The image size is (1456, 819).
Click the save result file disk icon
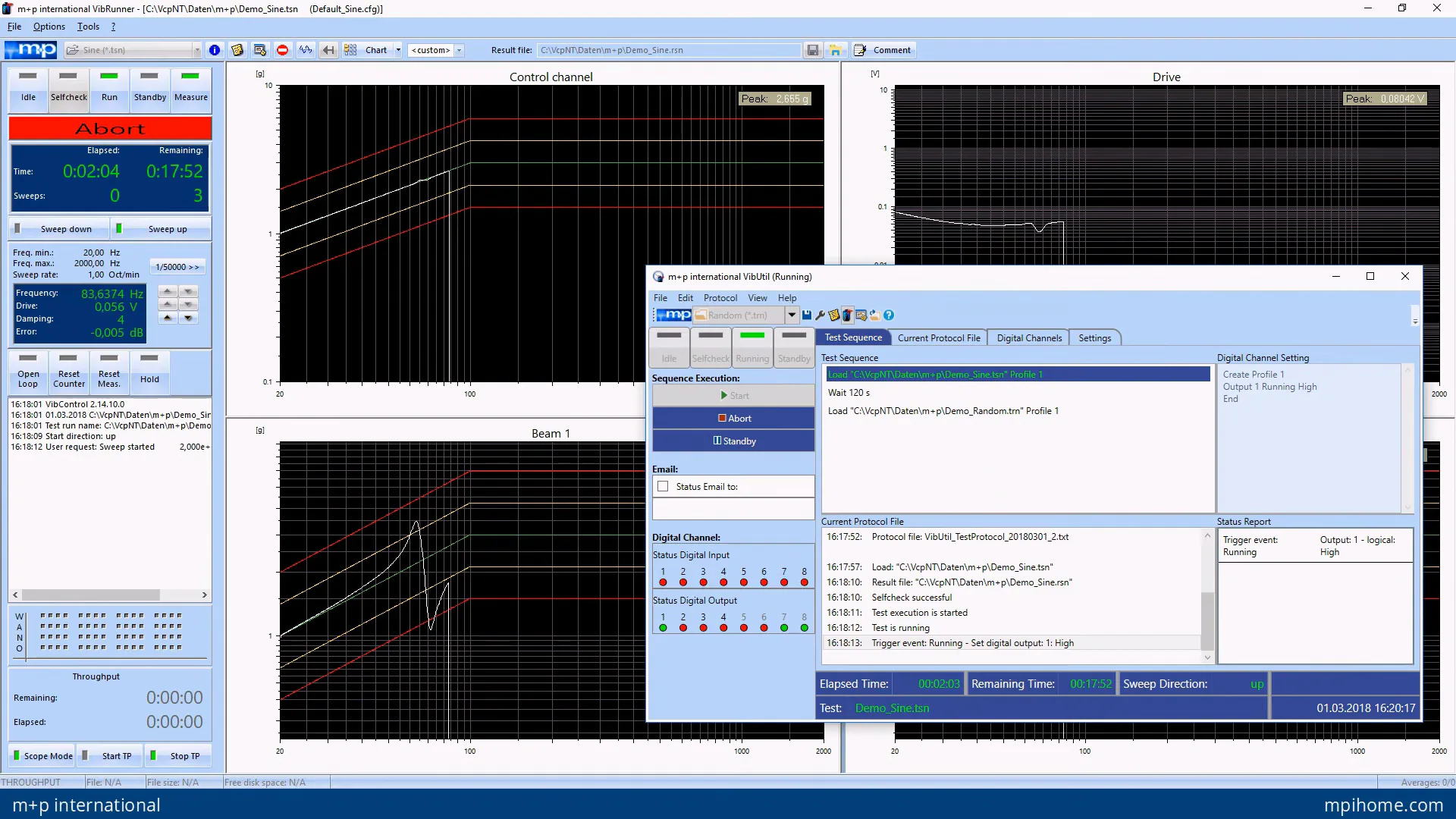pyautogui.click(x=813, y=50)
